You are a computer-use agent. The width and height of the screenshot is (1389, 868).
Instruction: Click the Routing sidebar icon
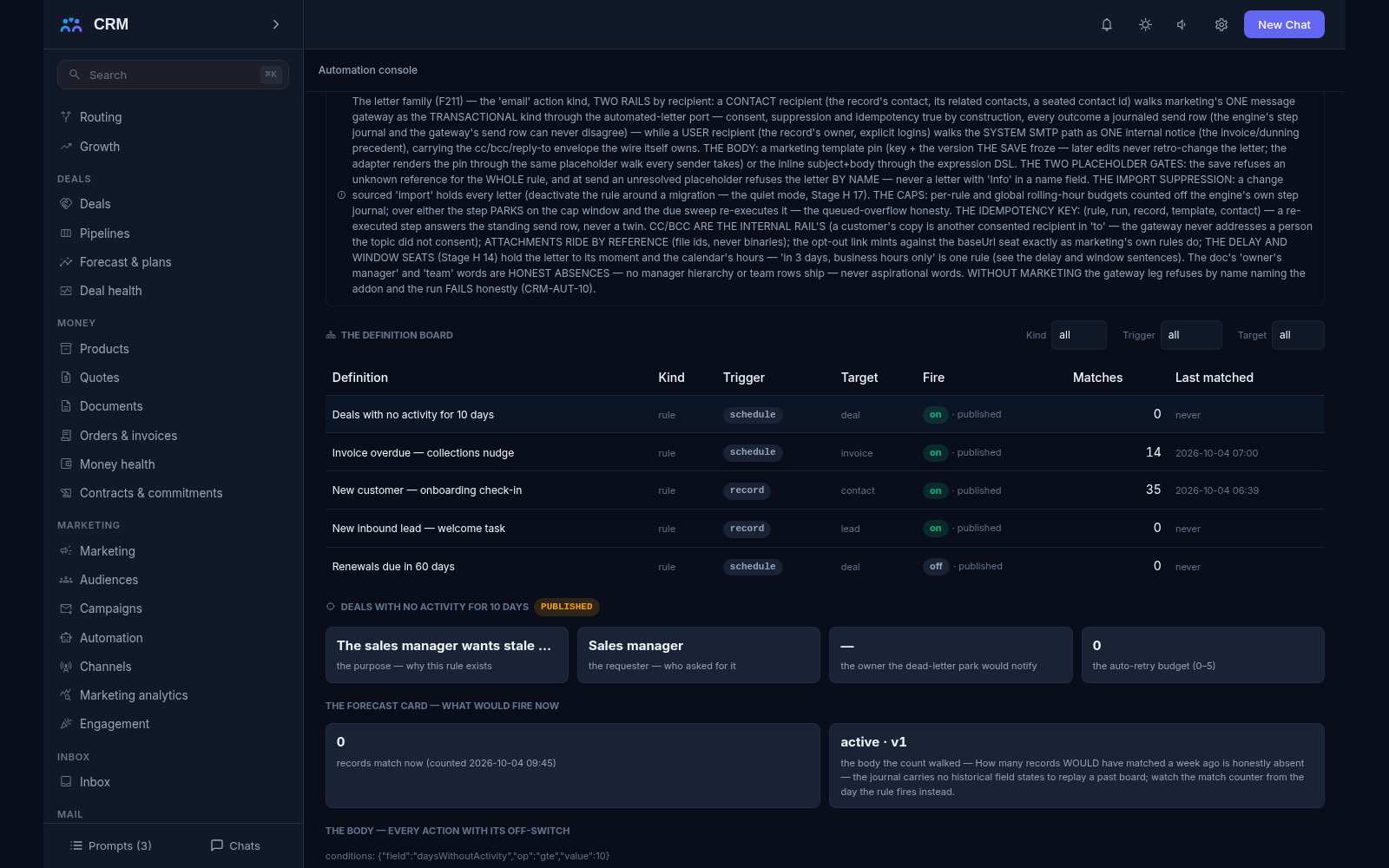(x=66, y=117)
